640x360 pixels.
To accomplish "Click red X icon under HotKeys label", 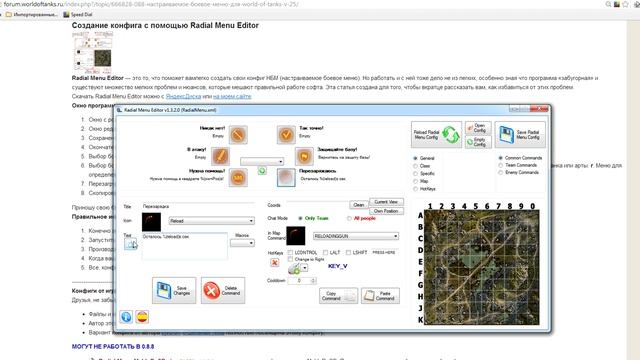I will coord(275,263).
